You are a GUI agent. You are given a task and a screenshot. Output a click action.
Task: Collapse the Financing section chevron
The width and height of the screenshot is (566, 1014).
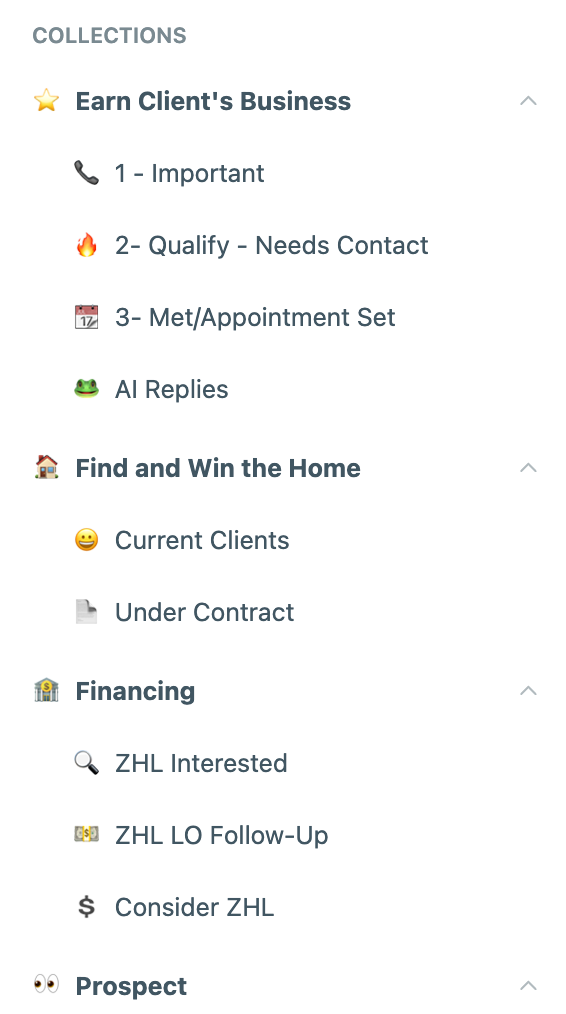[x=528, y=691]
